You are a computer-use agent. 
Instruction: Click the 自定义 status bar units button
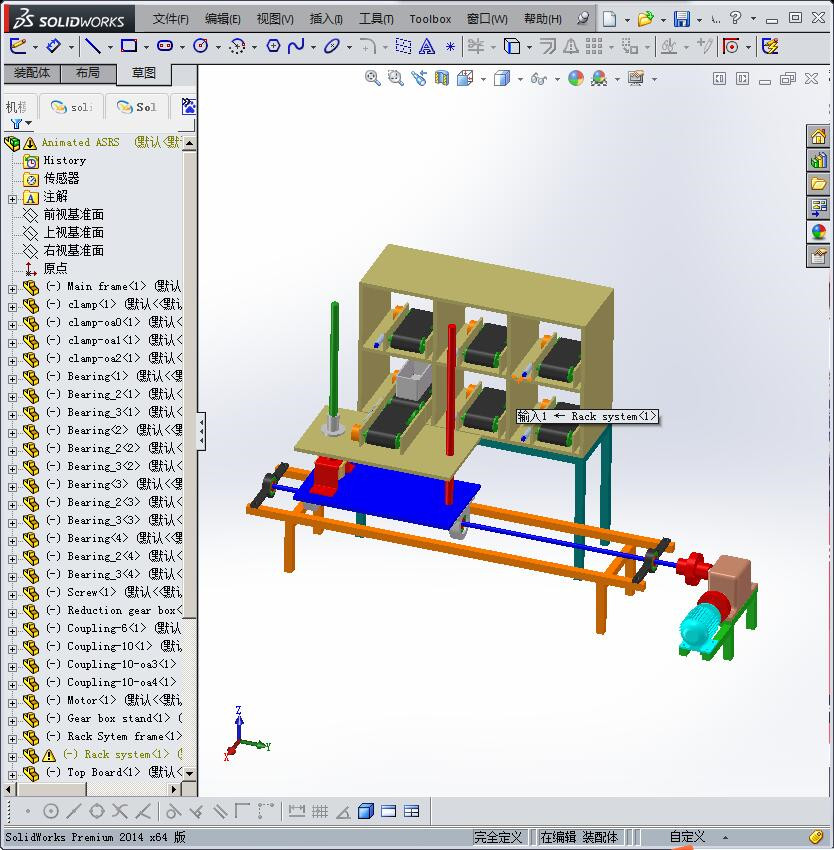(x=687, y=836)
